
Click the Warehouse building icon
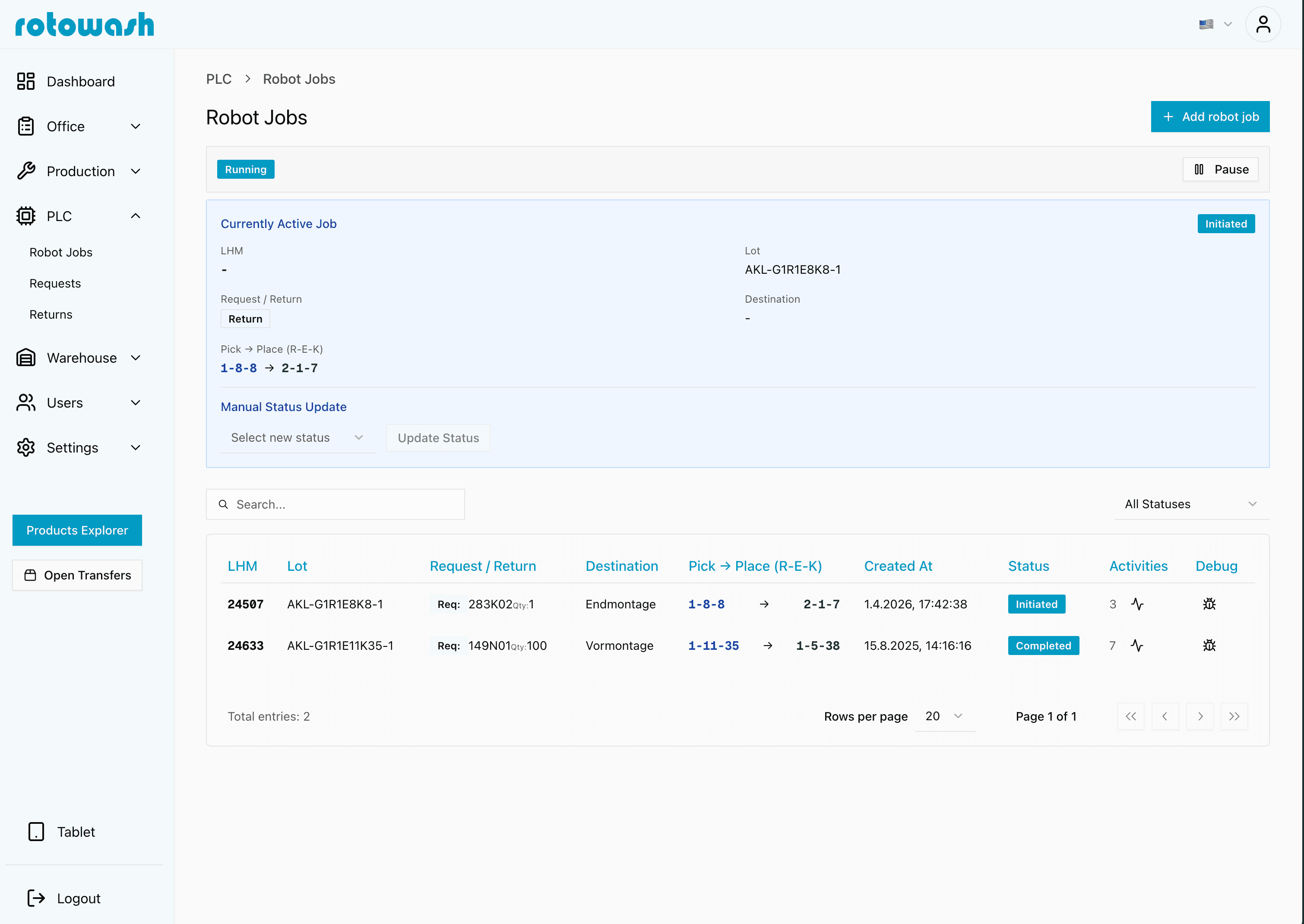[25, 358]
